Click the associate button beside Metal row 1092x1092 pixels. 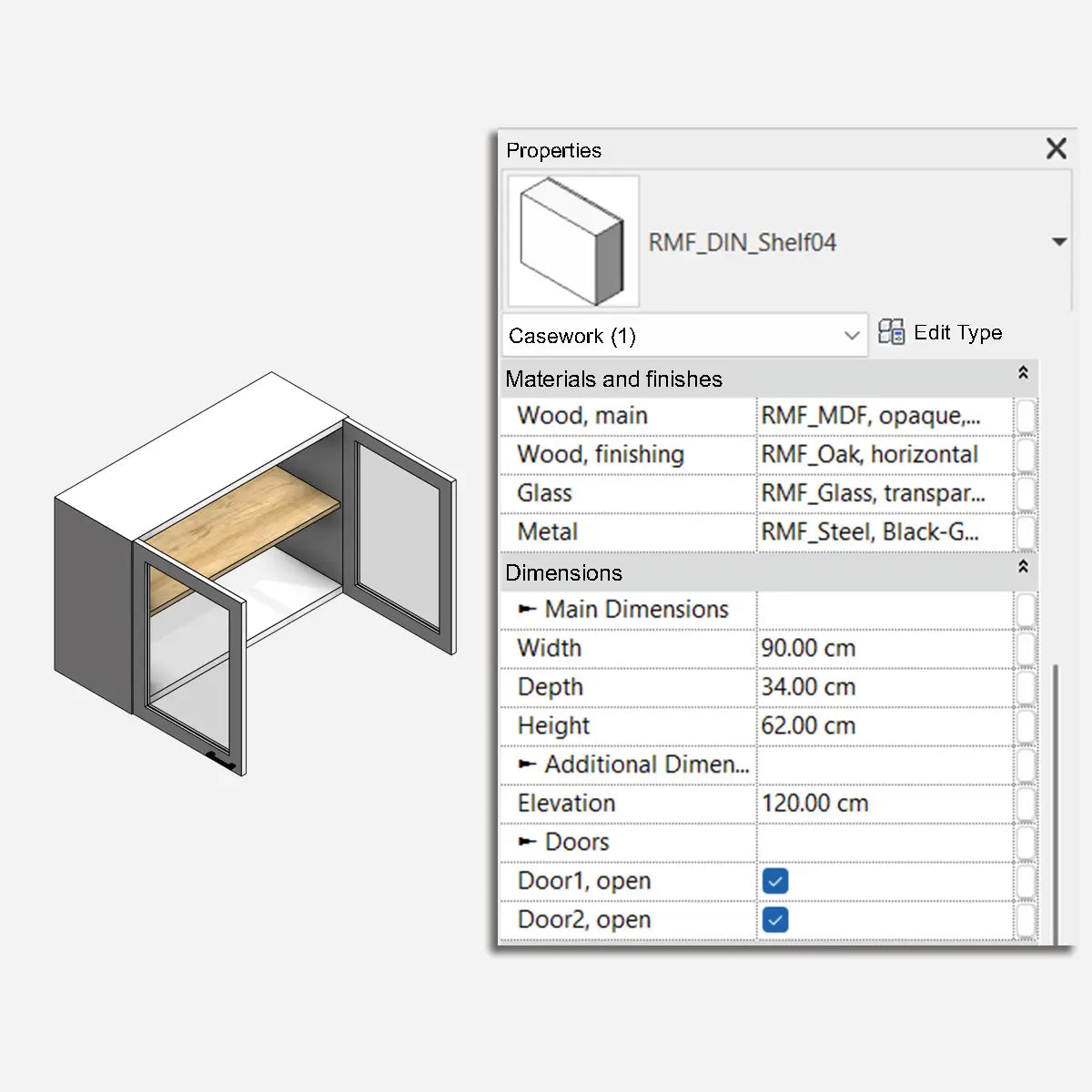click(x=1026, y=533)
